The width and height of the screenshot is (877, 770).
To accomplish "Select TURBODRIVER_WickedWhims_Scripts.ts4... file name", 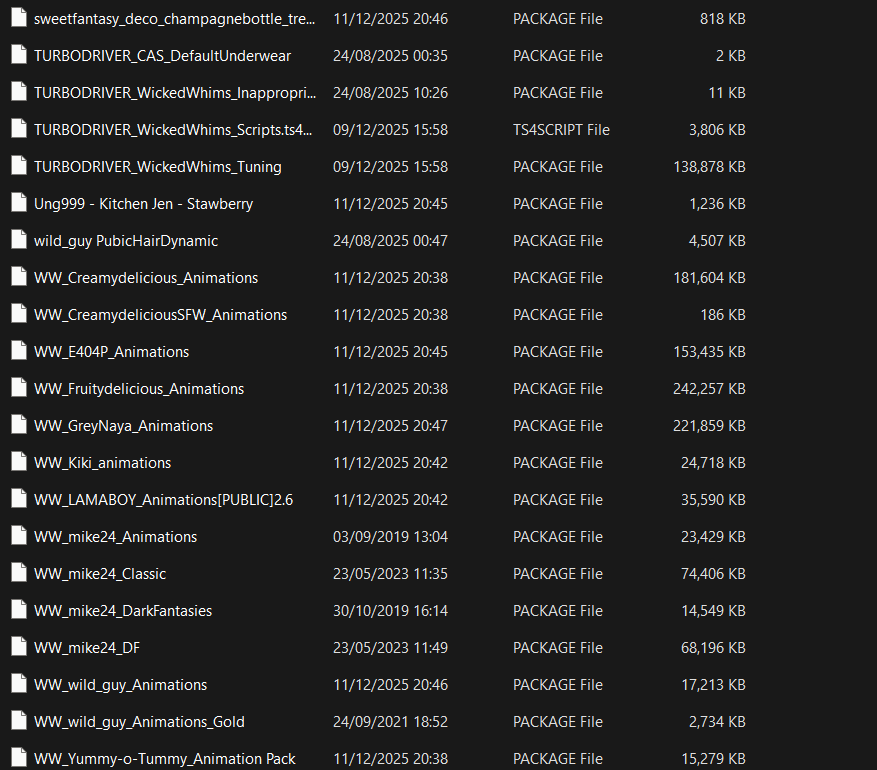I will 173,130.
